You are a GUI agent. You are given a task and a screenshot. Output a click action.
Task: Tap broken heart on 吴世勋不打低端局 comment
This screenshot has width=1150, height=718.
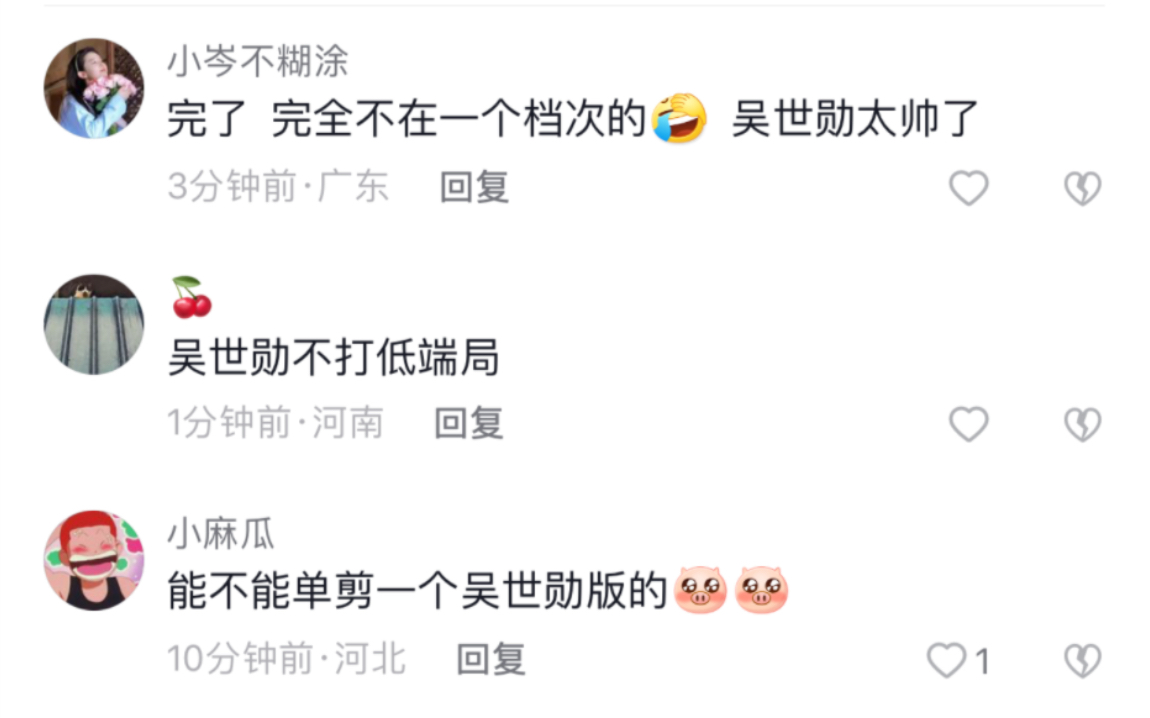(1083, 424)
